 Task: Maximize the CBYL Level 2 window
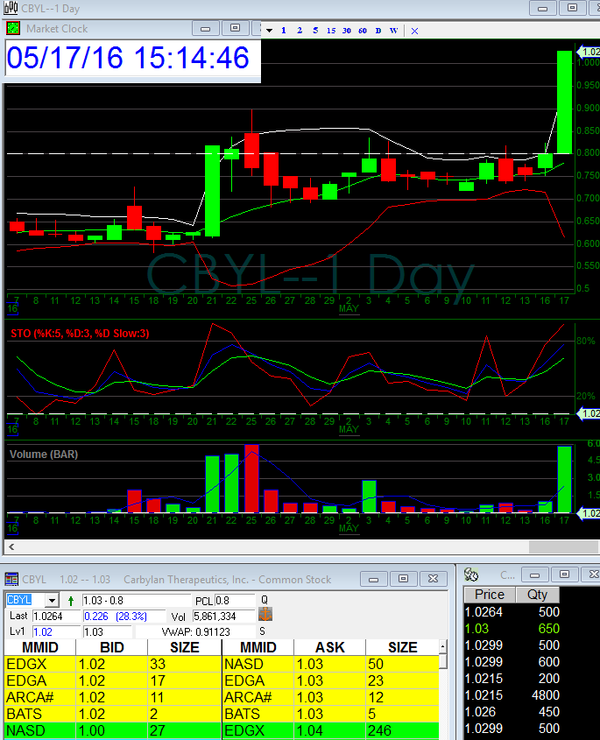click(403, 579)
